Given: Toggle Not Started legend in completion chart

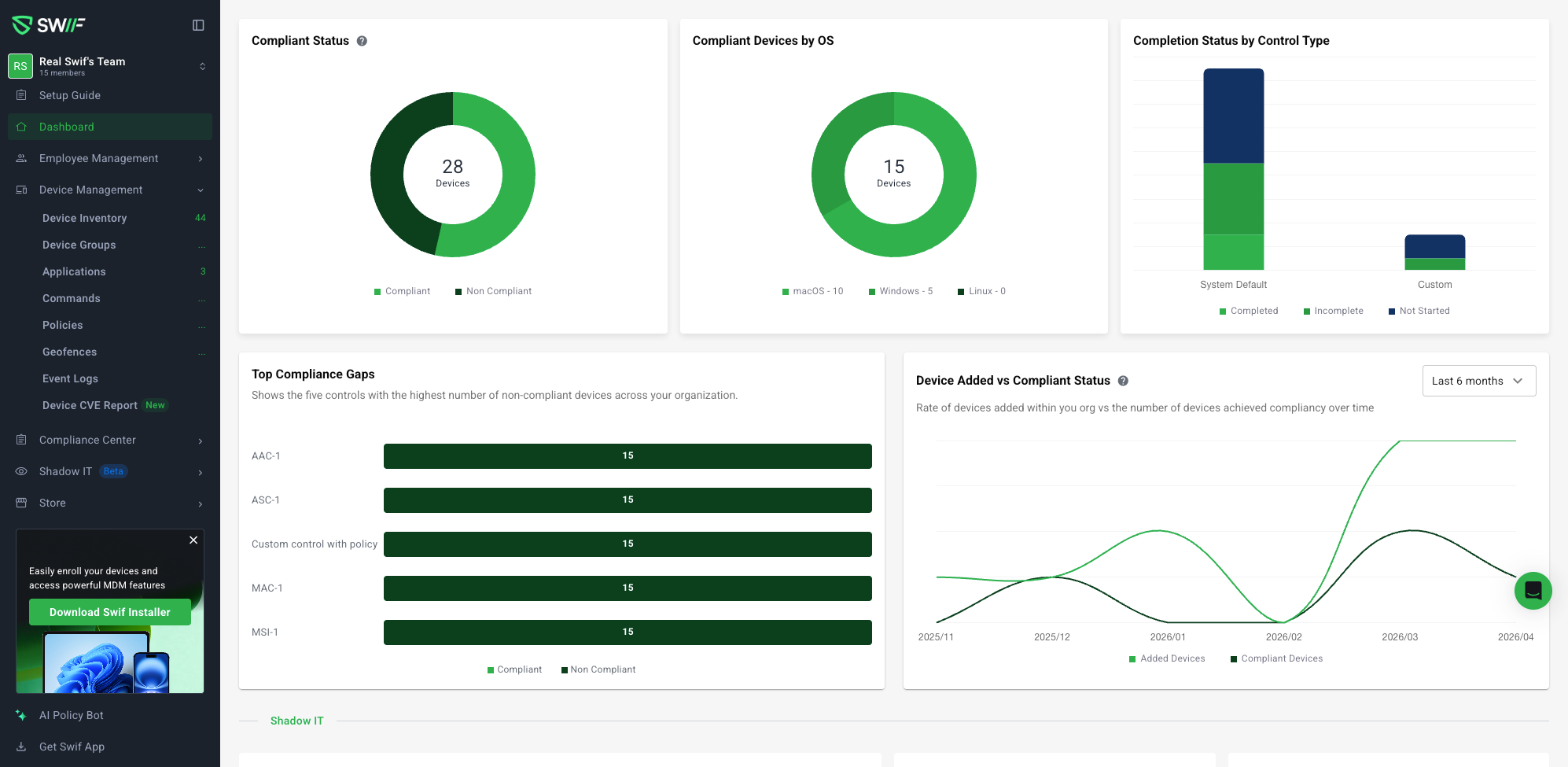Looking at the screenshot, I should click(1419, 311).
